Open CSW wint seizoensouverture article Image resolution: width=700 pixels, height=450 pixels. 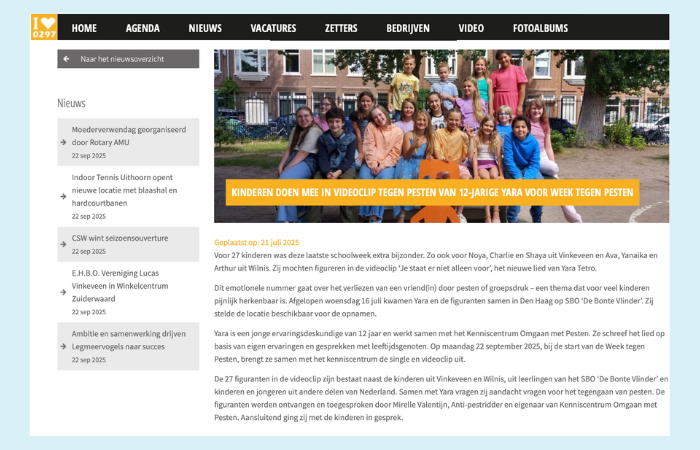coord(120,238)
